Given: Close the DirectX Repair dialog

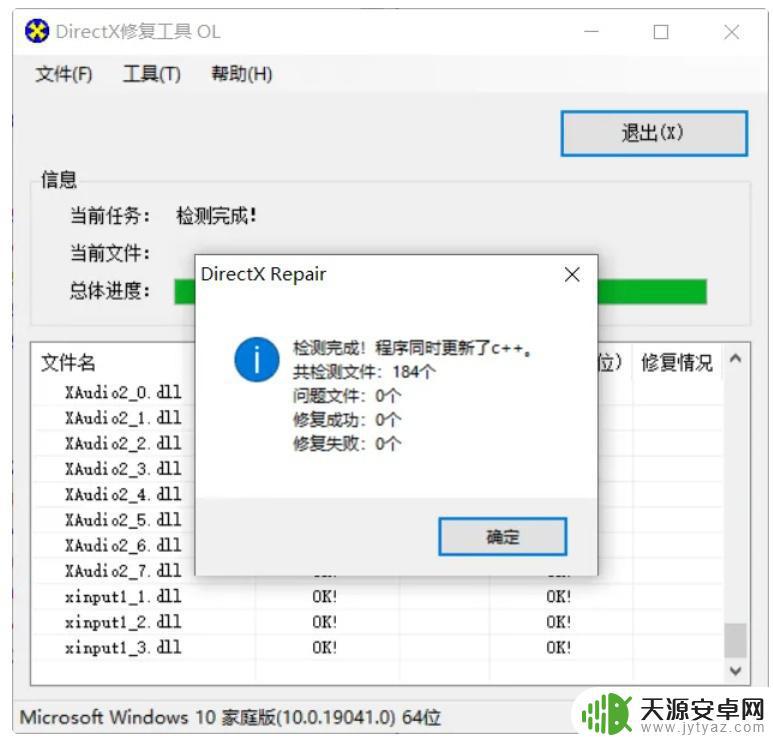Looking at the screenshot, I should pos(572,274).
